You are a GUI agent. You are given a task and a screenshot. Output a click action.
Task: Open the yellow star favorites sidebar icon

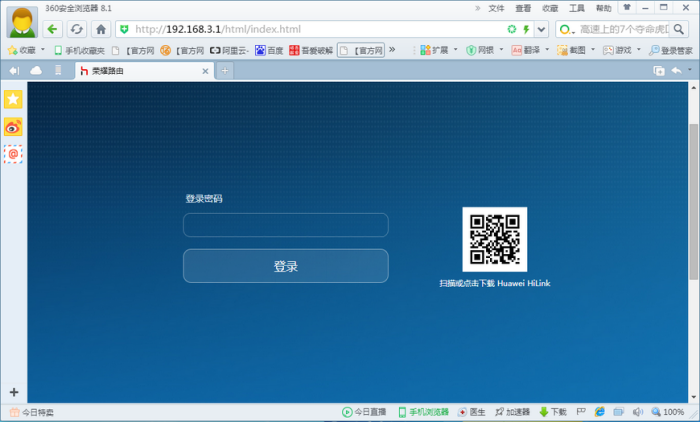click(x=13, y=99)
